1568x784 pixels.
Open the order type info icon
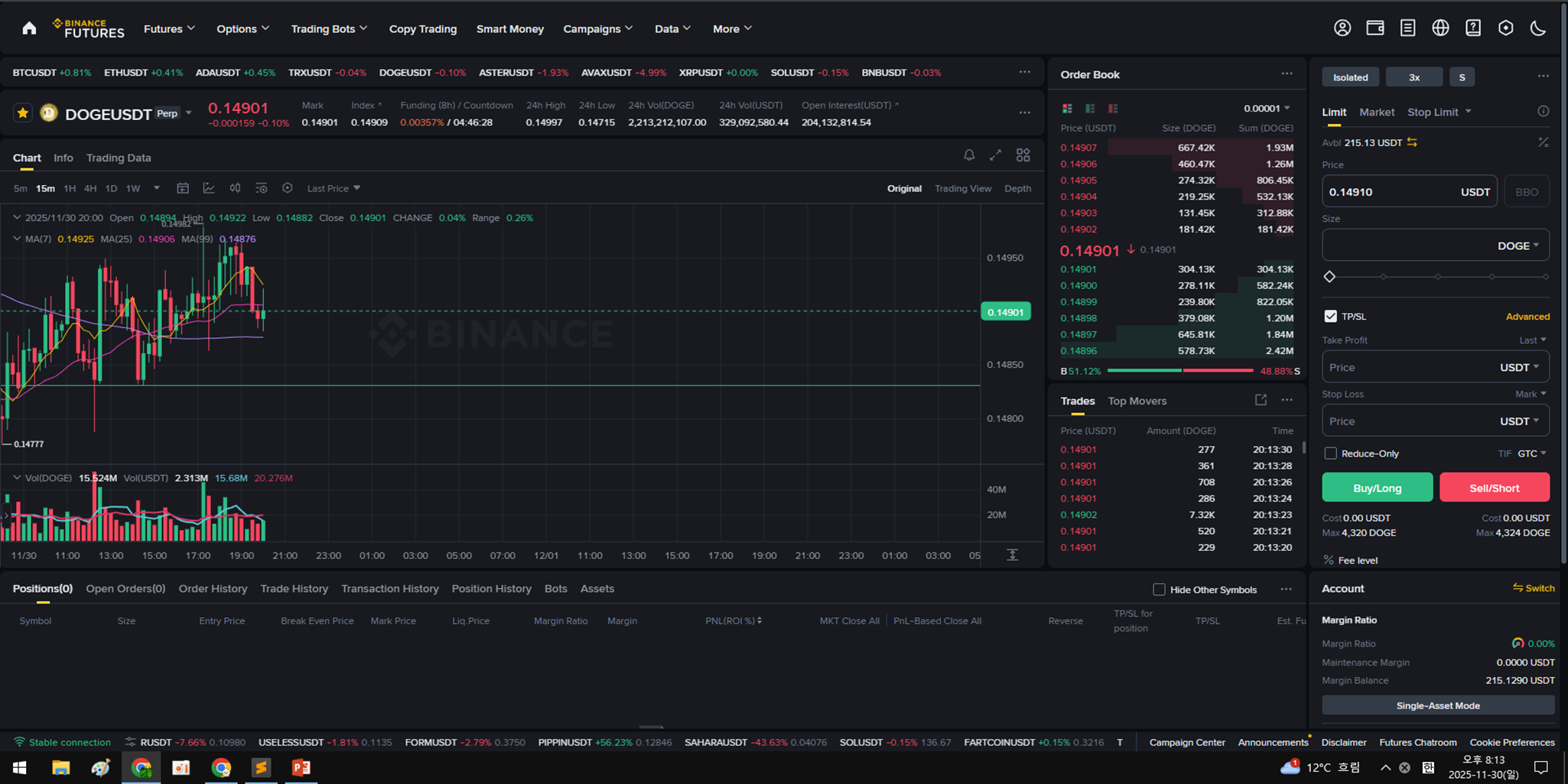(1544, 112)
